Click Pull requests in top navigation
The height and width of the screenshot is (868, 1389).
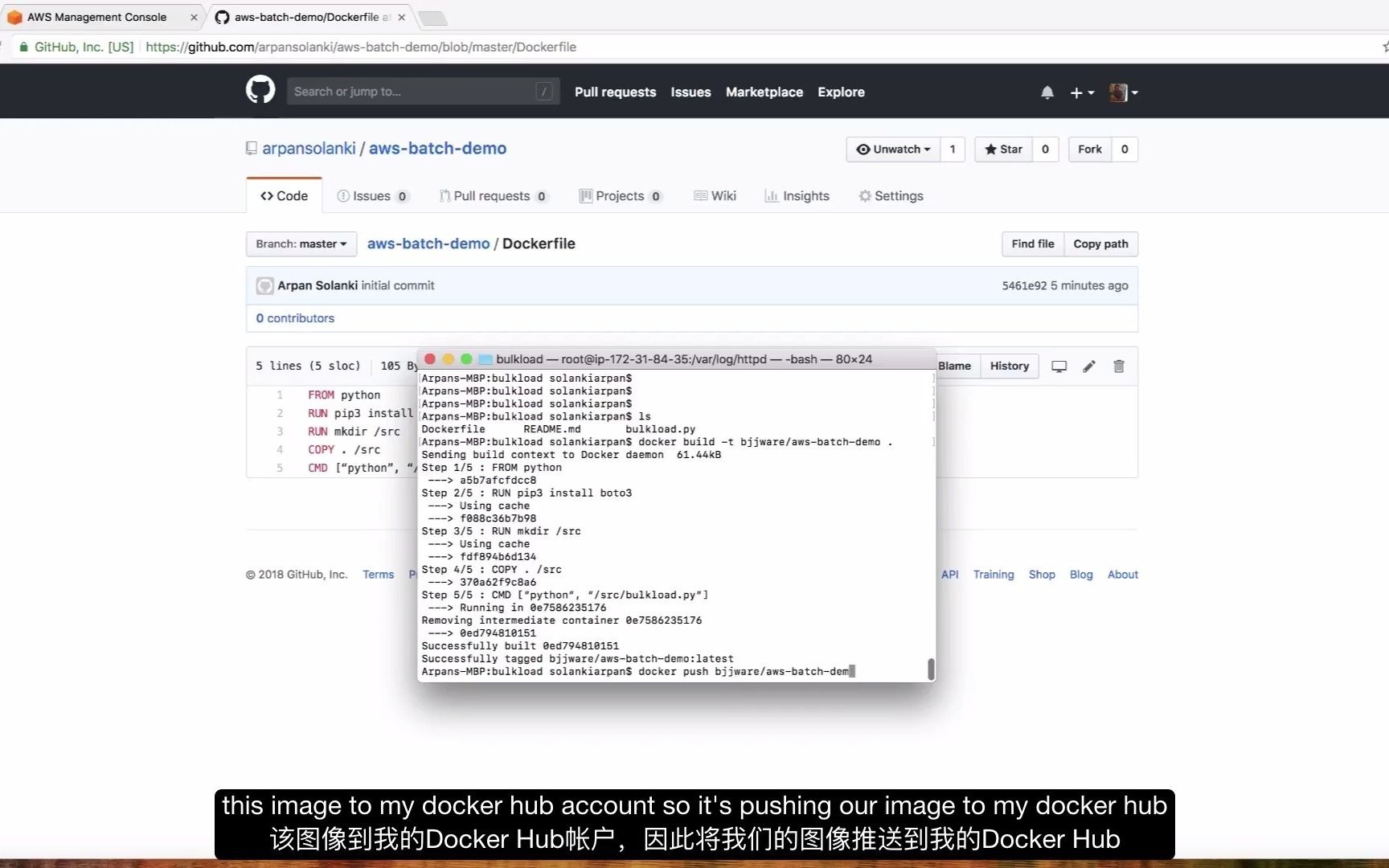[615, 92]
